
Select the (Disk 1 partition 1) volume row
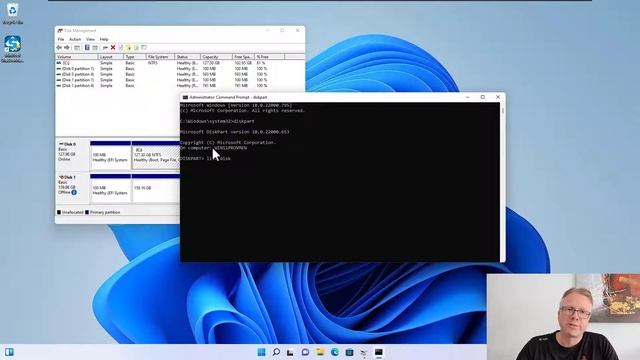pos(180,80)
